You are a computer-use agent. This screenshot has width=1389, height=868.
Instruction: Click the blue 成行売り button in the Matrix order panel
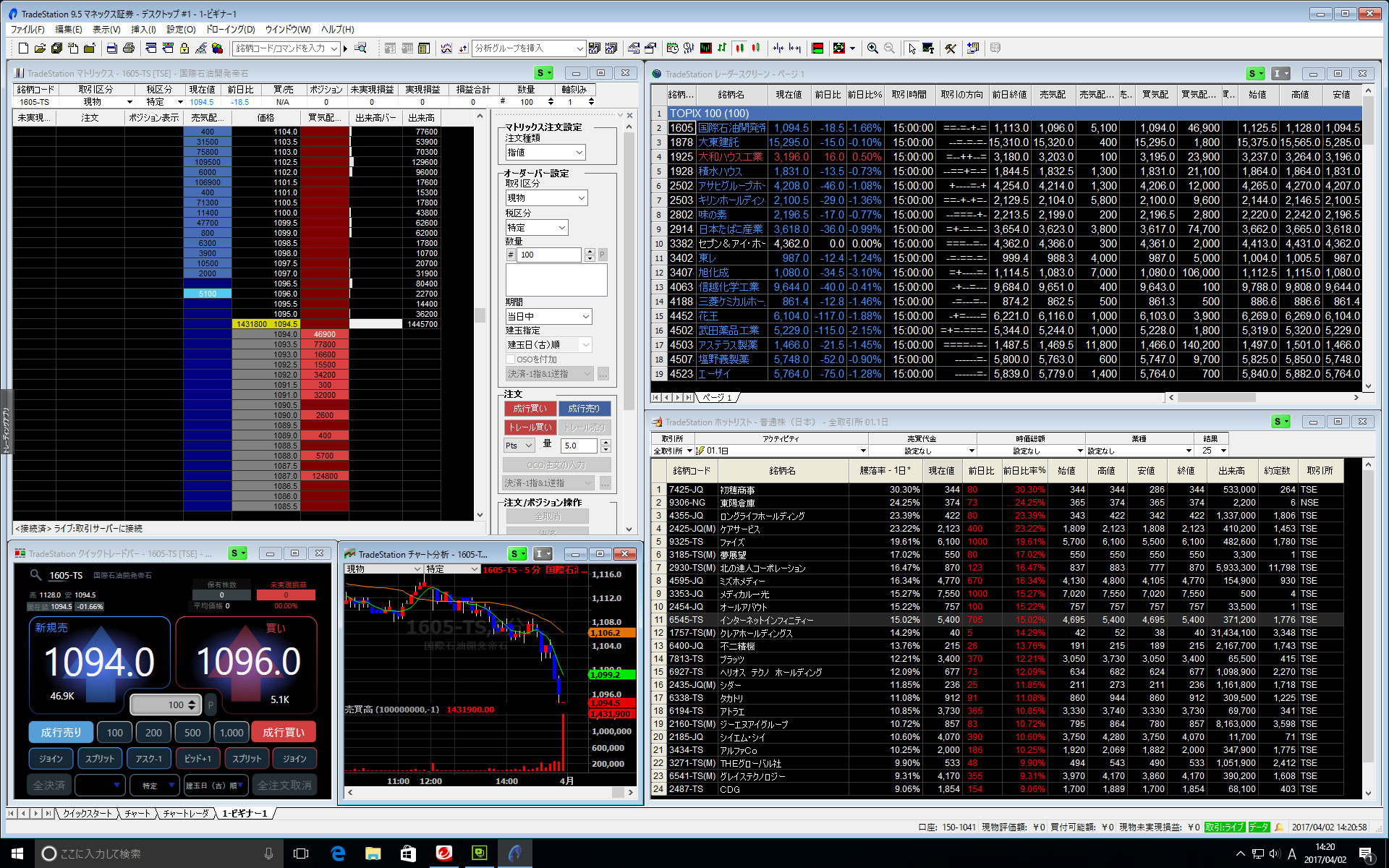585,409
